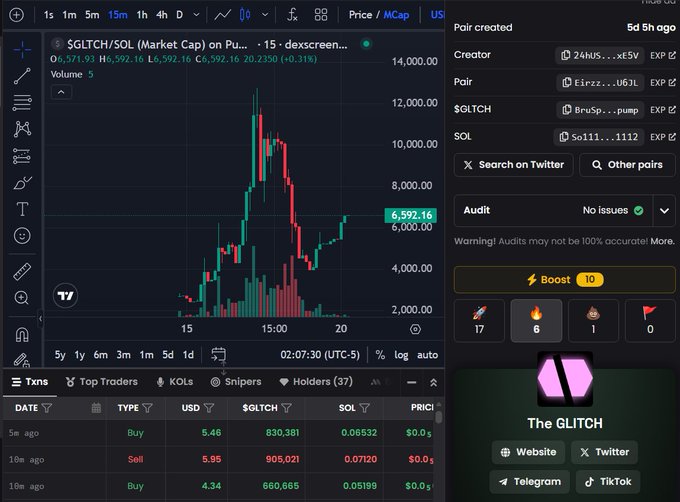The height and width of the screenshot is (502, 680).
Task: Open chart settings gear on price axis
Action: (415, 329)
